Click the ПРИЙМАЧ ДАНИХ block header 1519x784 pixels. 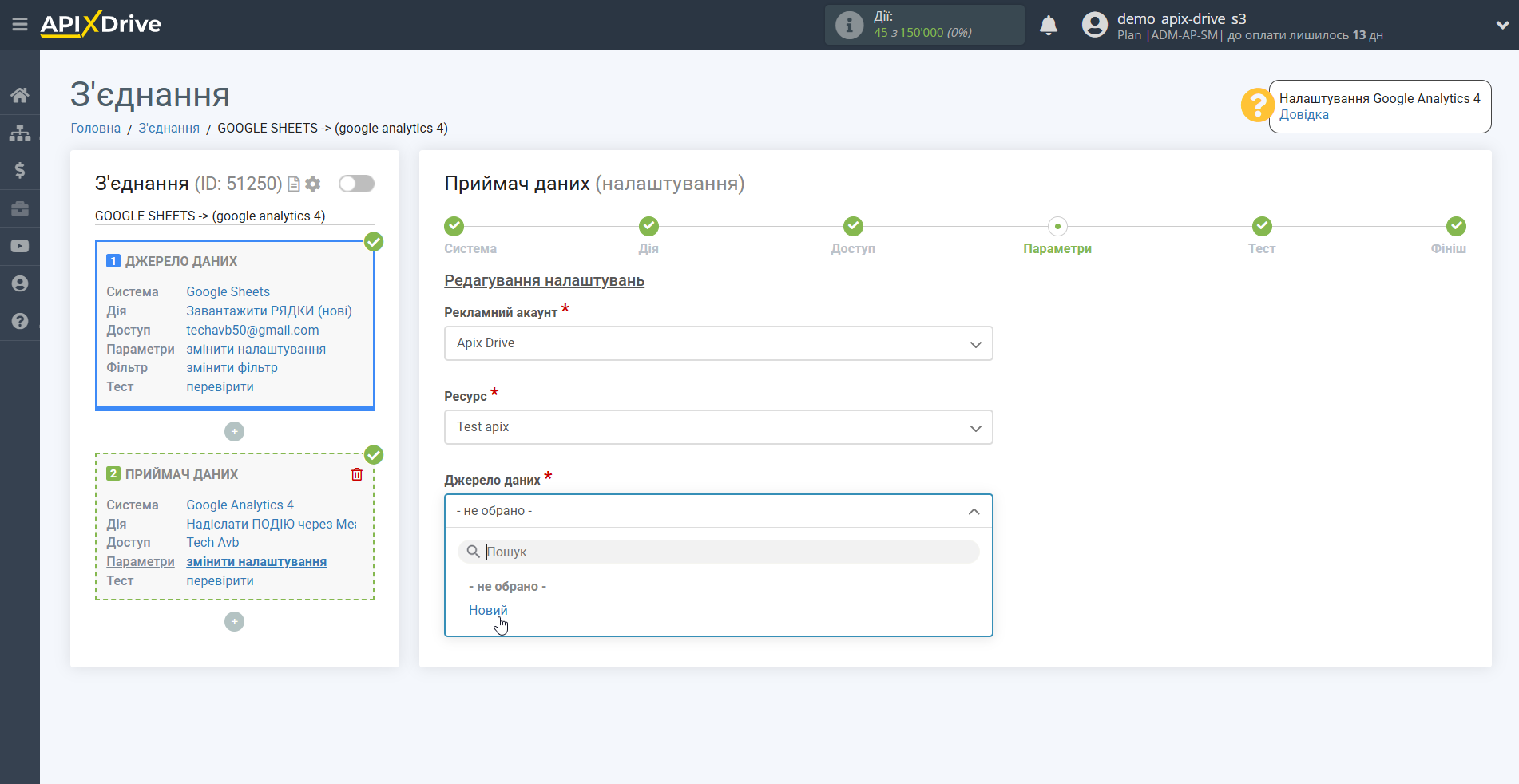pos(181,474)
